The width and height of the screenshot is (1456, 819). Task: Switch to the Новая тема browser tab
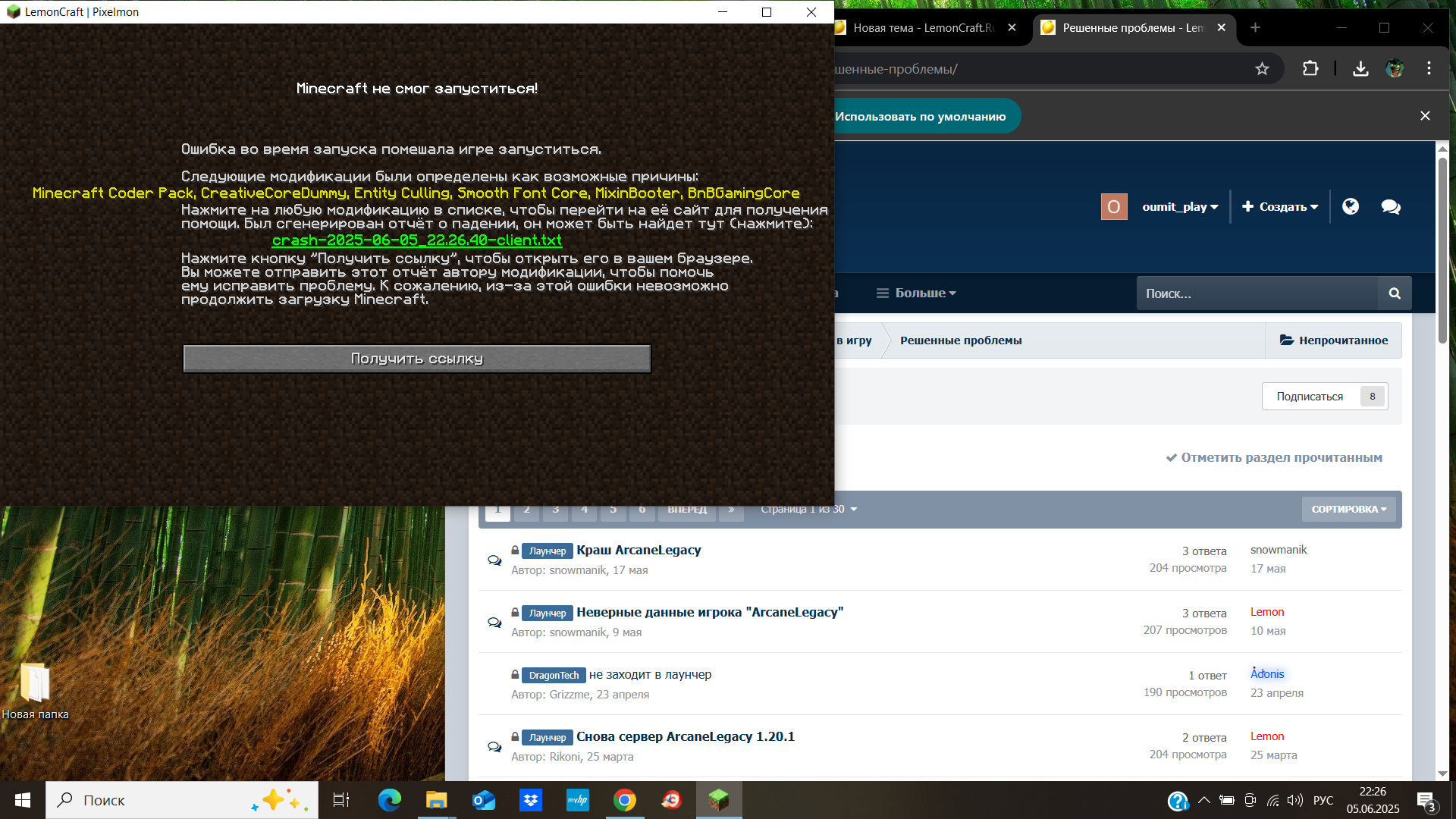coord(922,28)
